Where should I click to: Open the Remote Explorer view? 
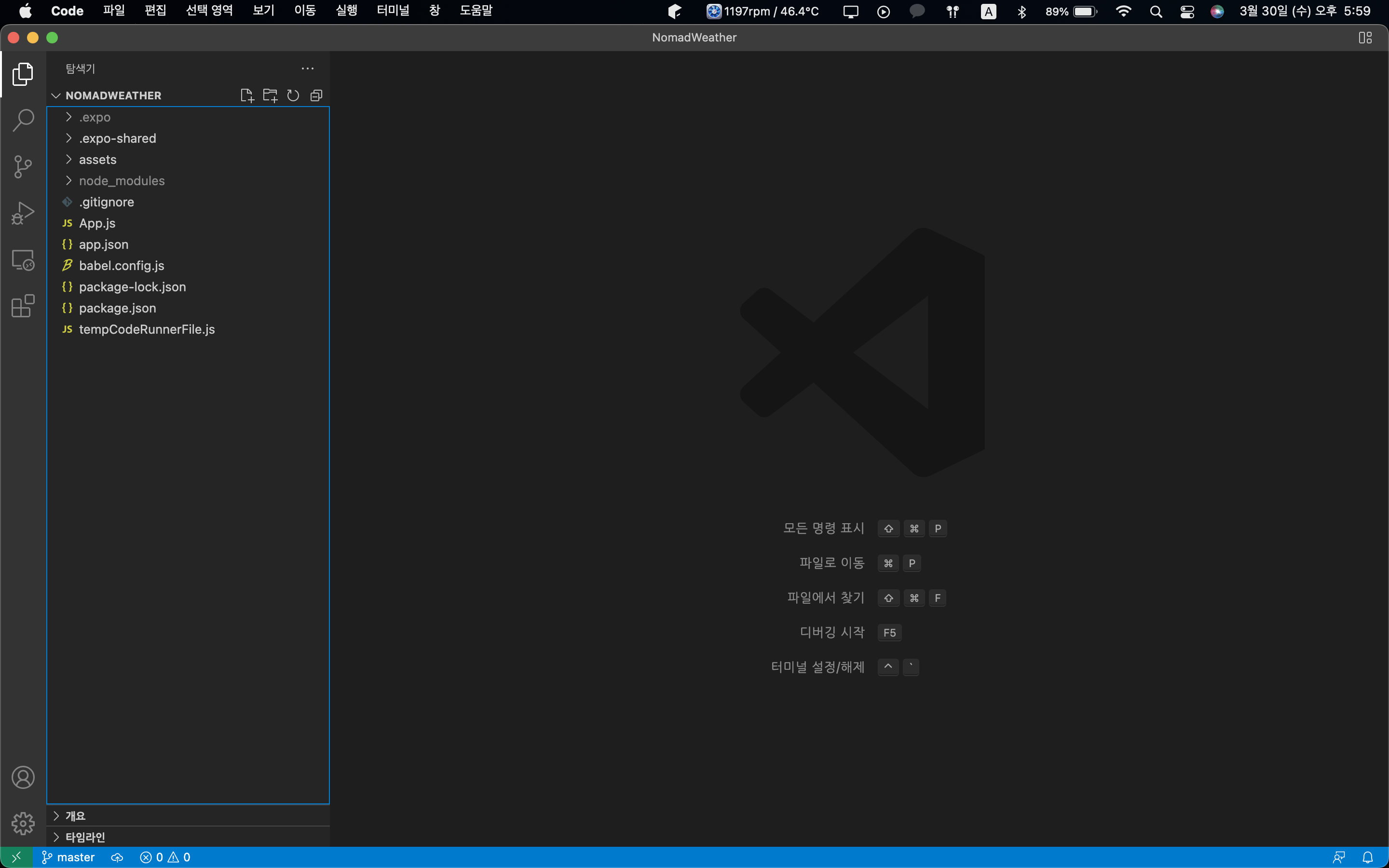click(23, 260)
